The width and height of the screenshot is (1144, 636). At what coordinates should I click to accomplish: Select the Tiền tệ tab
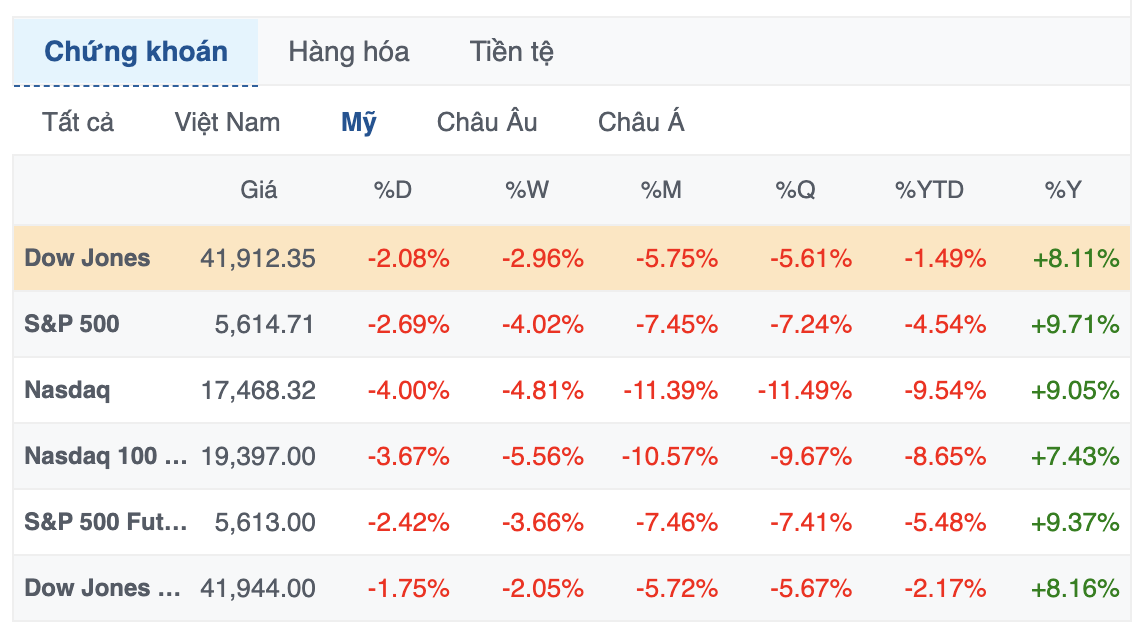[512, 52]
